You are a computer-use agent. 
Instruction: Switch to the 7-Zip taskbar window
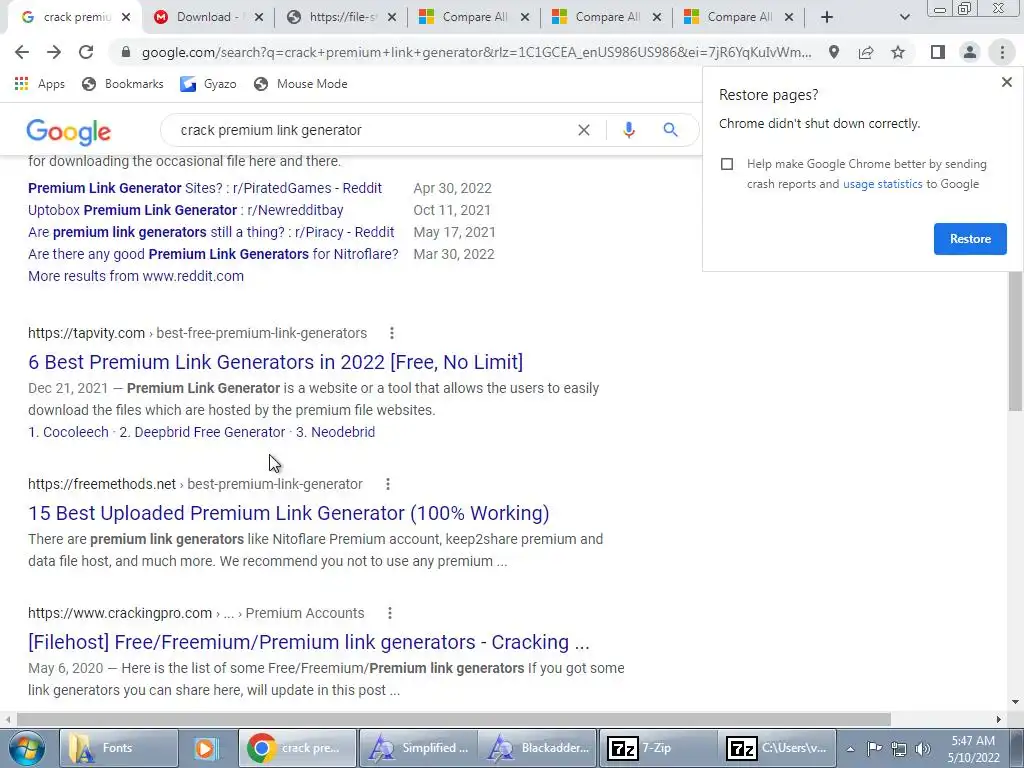pos(658,748)
